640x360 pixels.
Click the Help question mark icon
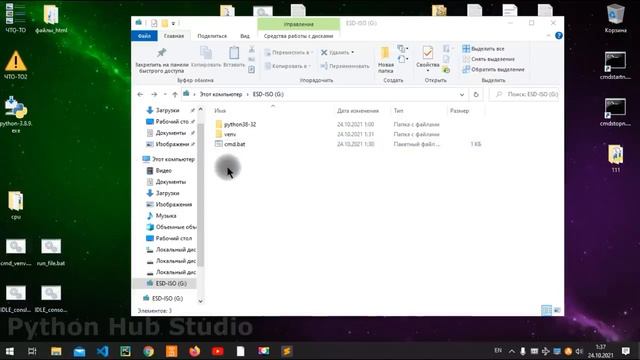pyautogui.click(x=559, y=36)
